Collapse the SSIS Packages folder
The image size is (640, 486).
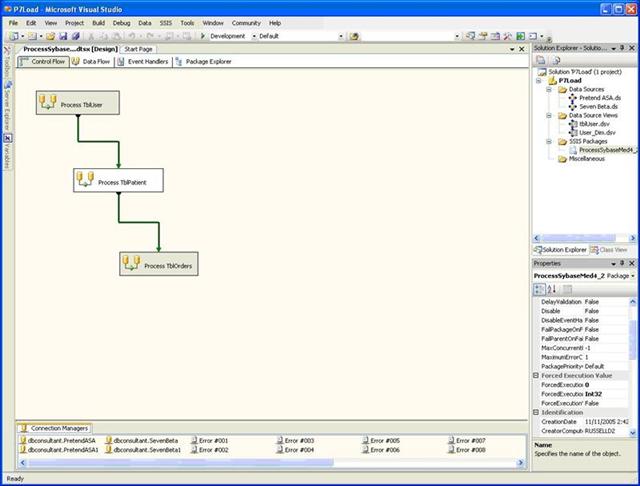(x=549, y=141)
